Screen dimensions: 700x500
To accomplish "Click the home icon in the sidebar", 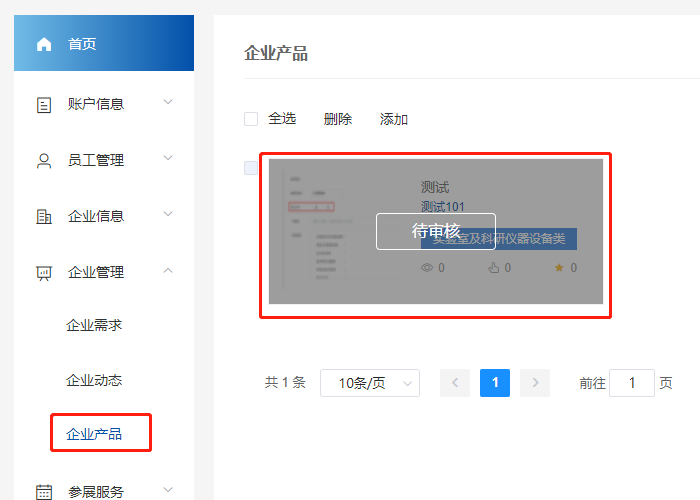I will coord(43,44).
